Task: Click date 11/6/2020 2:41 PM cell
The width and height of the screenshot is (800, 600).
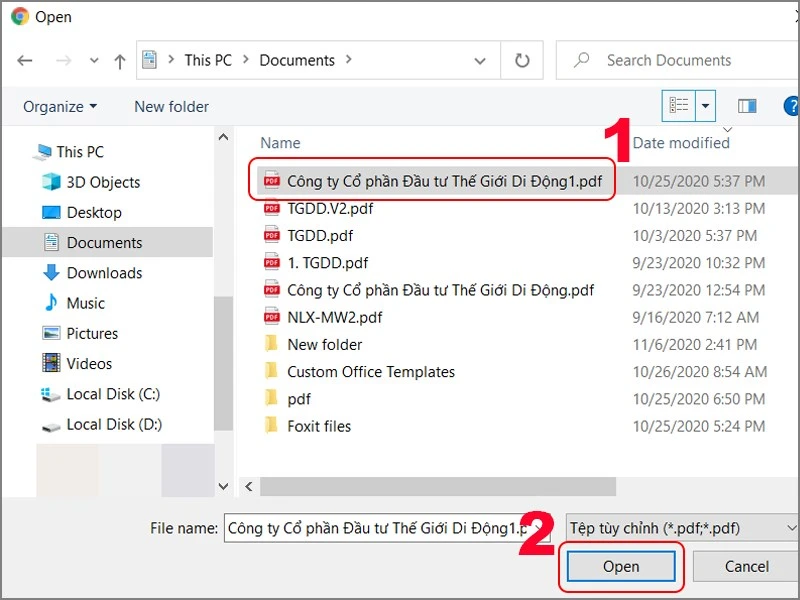Action: (694, 344)
